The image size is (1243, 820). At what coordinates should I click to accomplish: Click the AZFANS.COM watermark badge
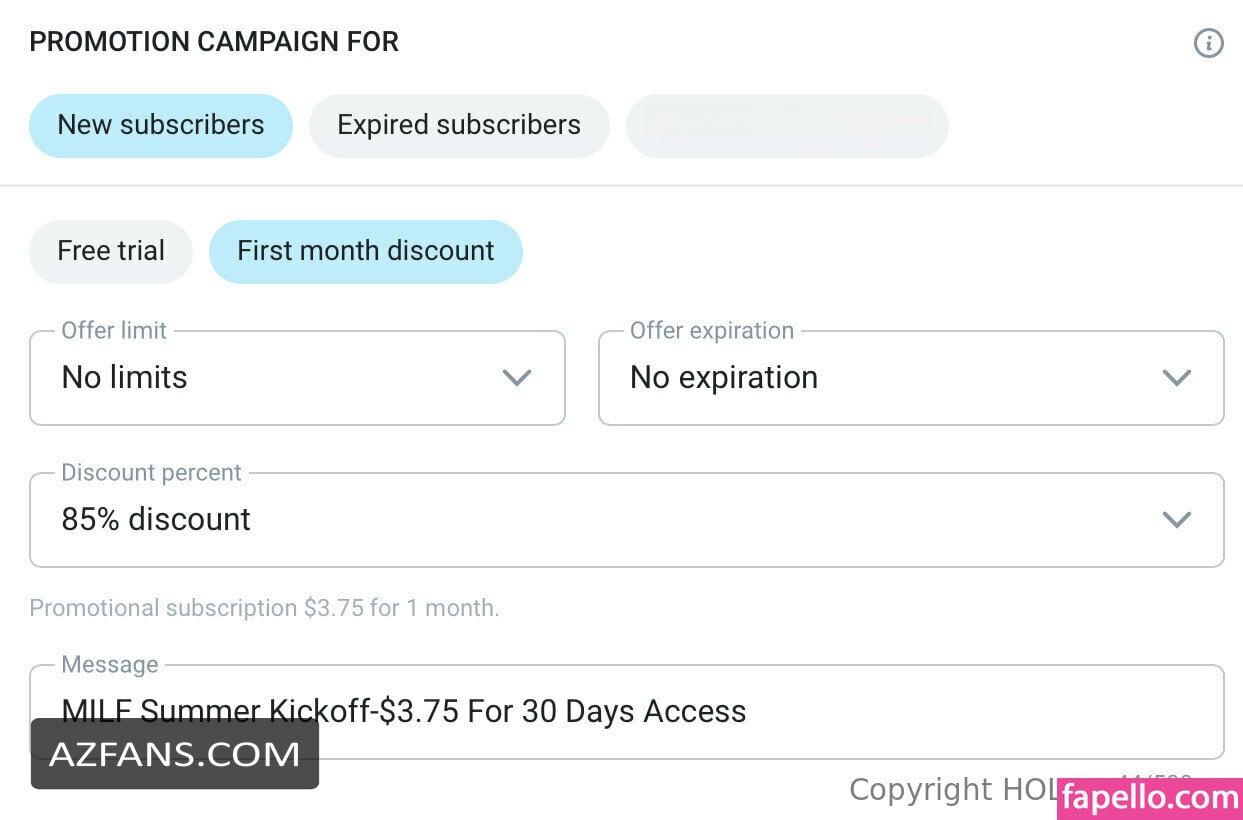coord(175,754)
